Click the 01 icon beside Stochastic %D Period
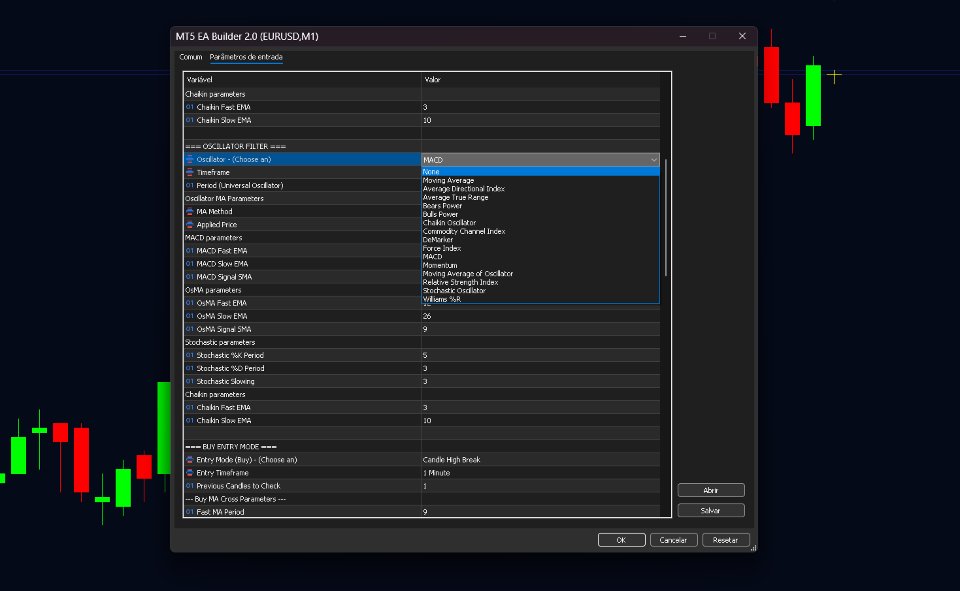The width and height of the screenshot is (960, 591). [190, 369]
